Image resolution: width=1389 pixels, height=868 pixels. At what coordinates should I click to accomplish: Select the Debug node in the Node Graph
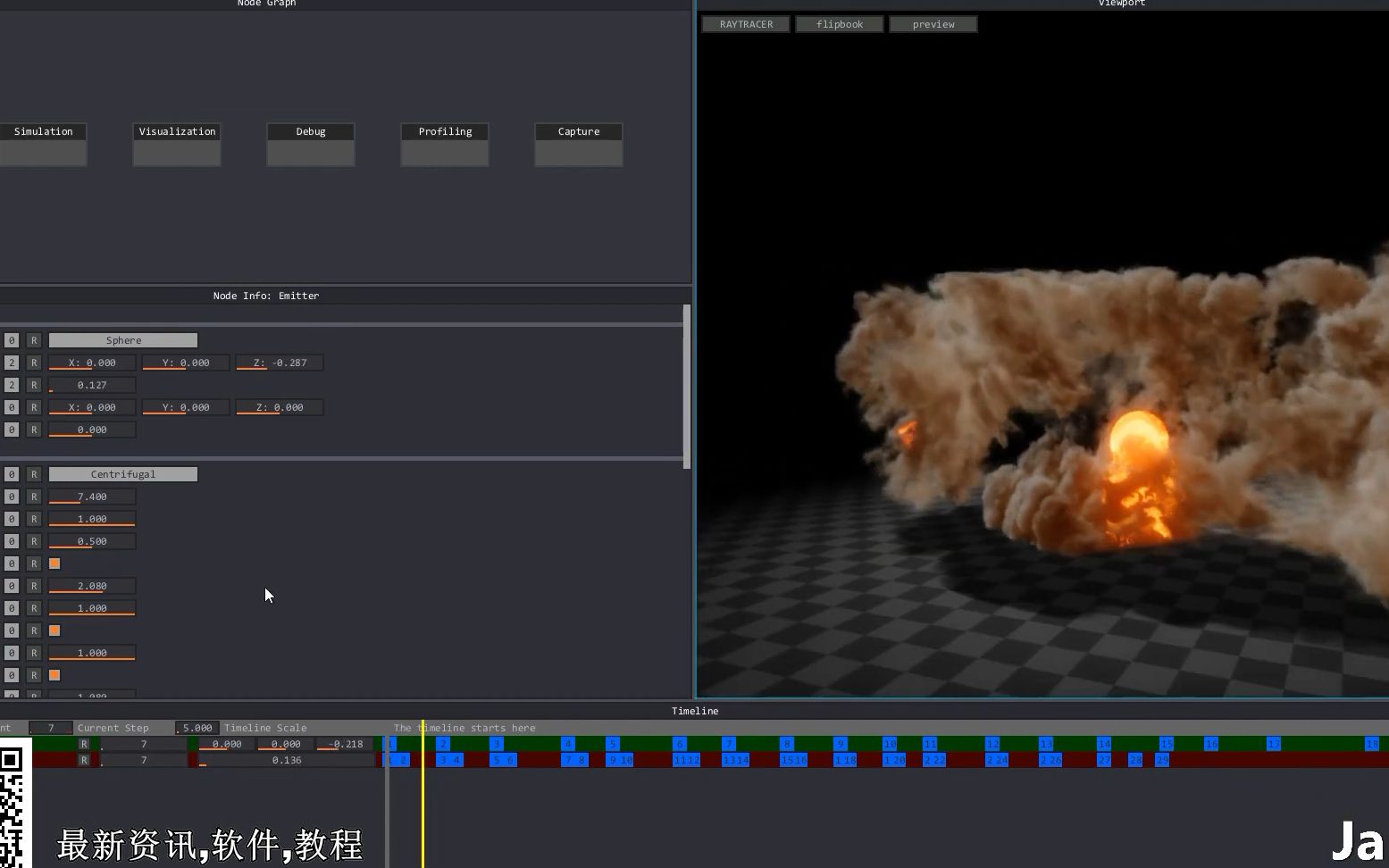click(x=311, y=144)
